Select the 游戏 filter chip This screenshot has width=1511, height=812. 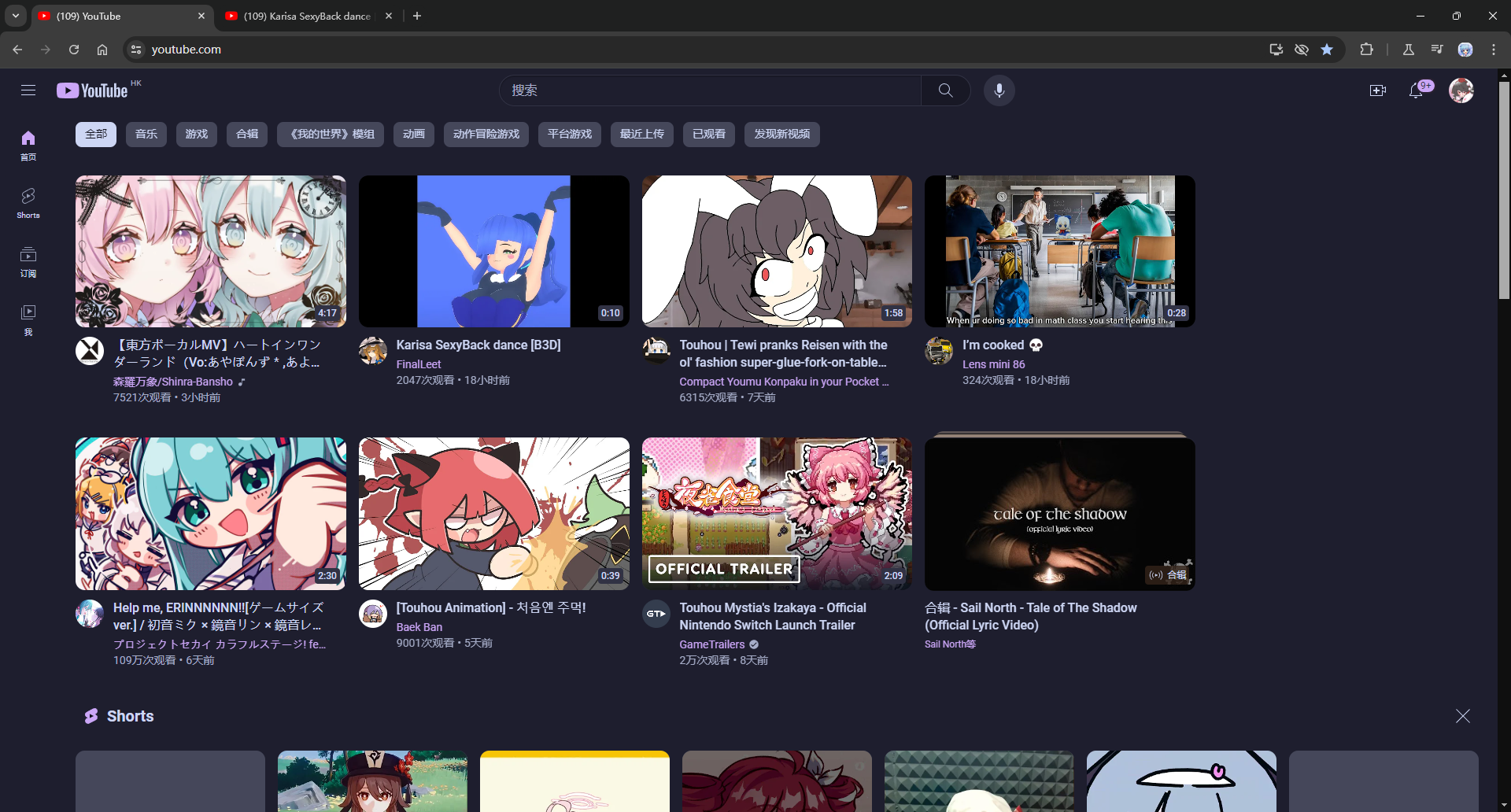click(197, 135)
